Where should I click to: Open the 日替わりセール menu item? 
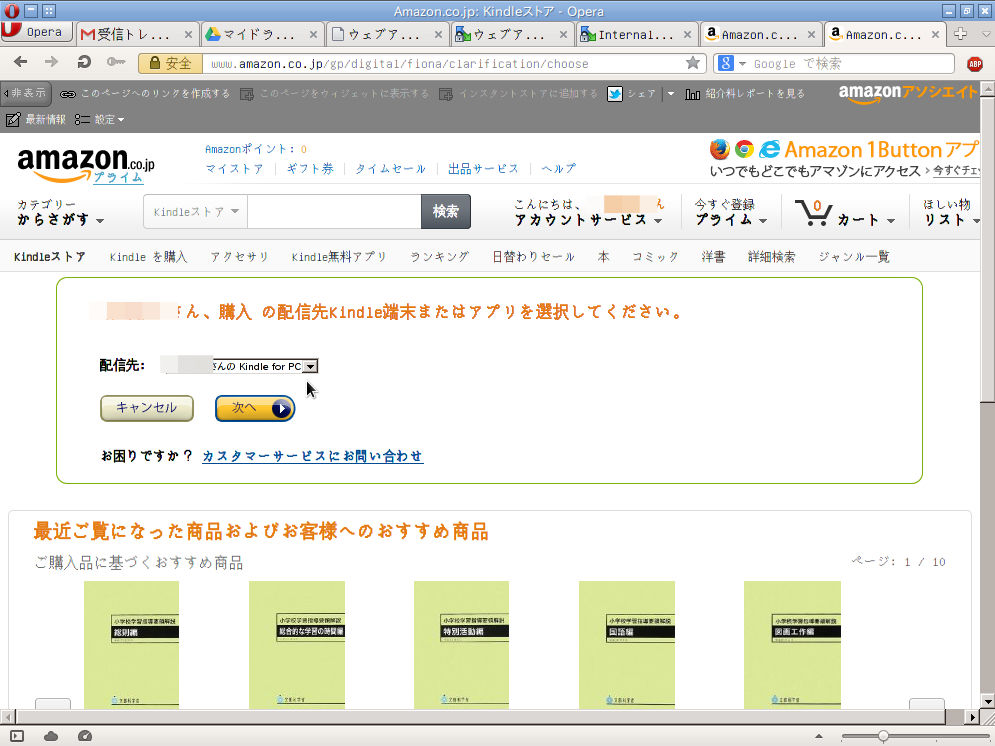tap(533, 257)
